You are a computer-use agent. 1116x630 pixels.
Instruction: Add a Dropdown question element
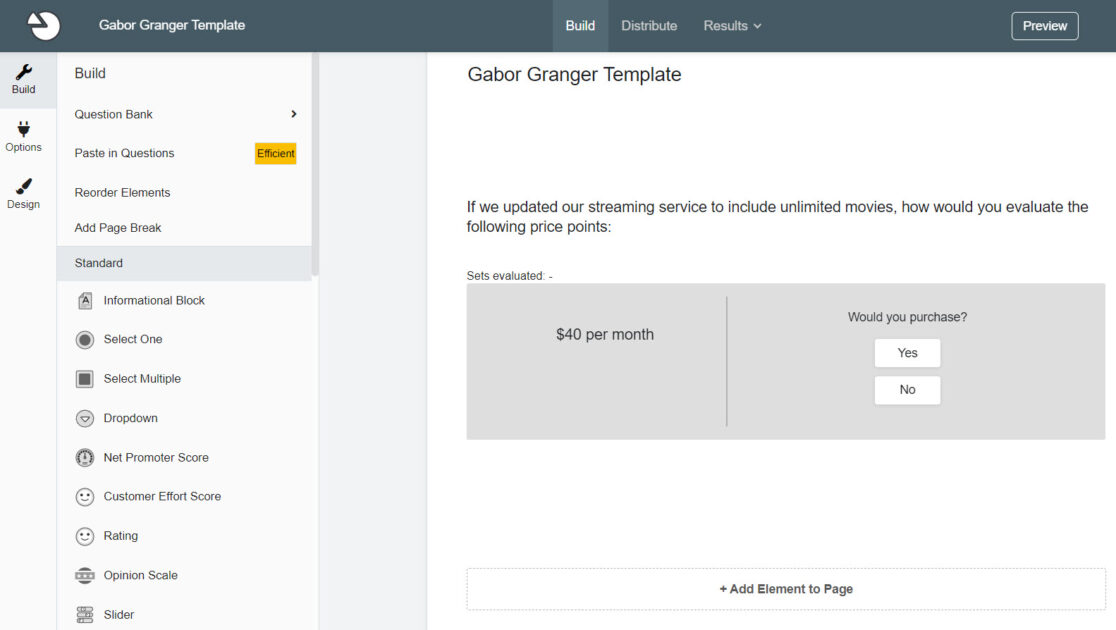(x=130, y=419)
